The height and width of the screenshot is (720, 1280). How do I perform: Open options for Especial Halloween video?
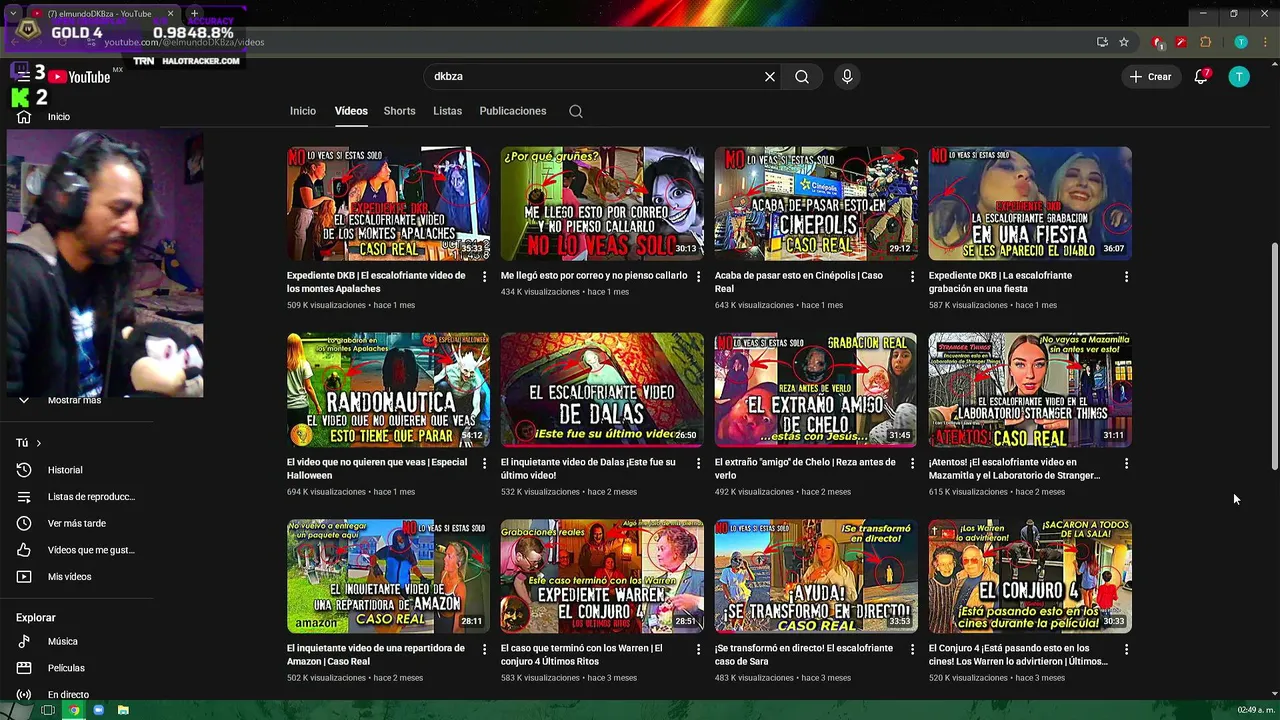tap(484, 463)
